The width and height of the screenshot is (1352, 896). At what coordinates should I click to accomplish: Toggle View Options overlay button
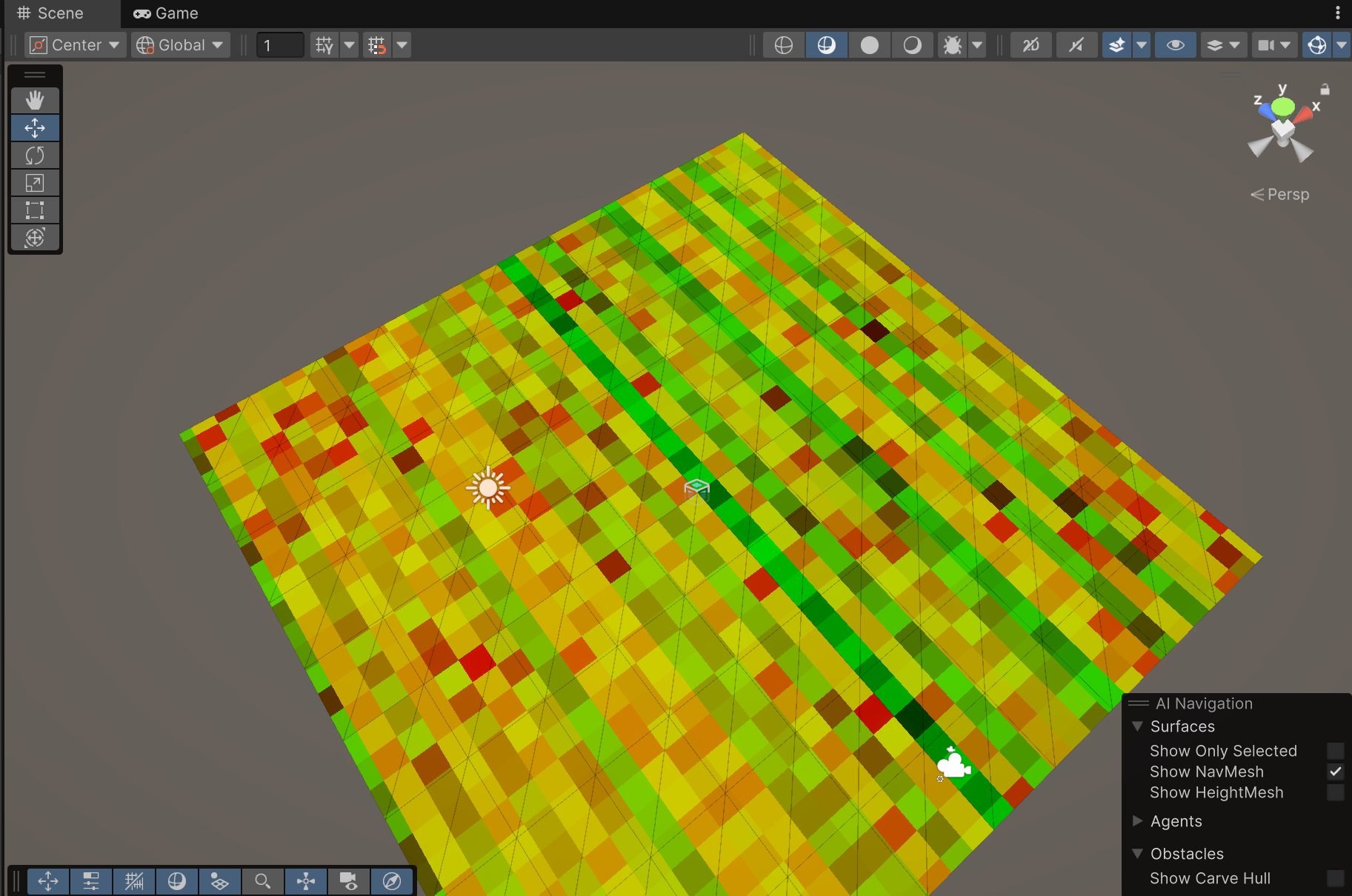(220, 881)
